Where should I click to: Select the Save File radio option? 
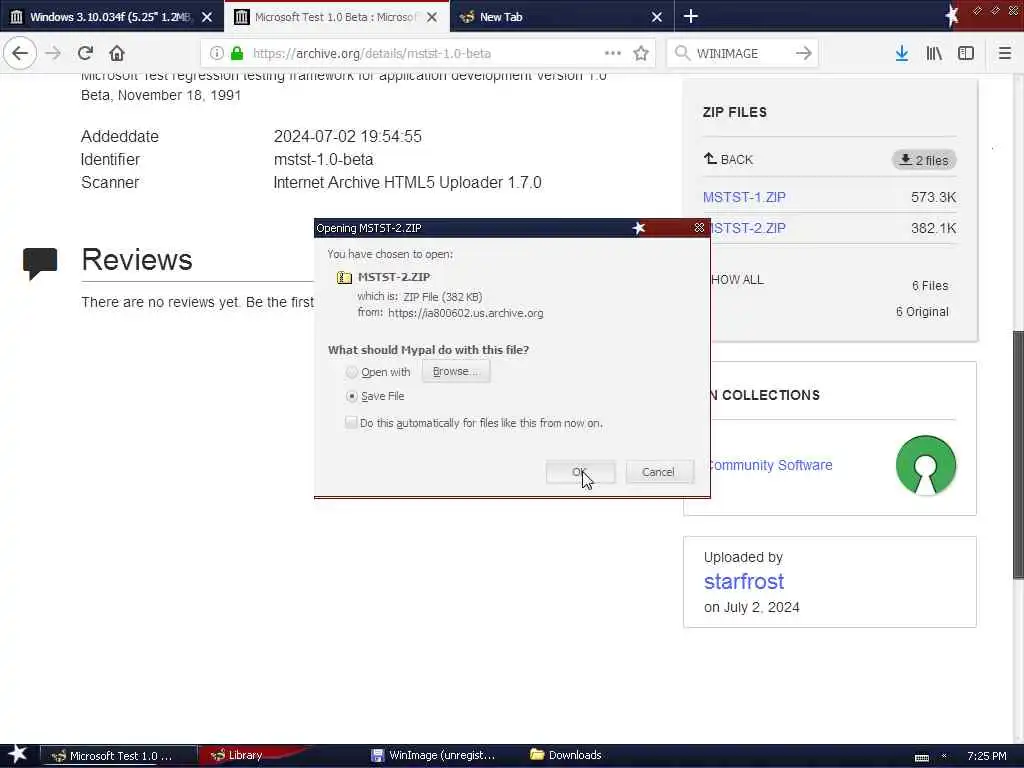click(352, 396)
